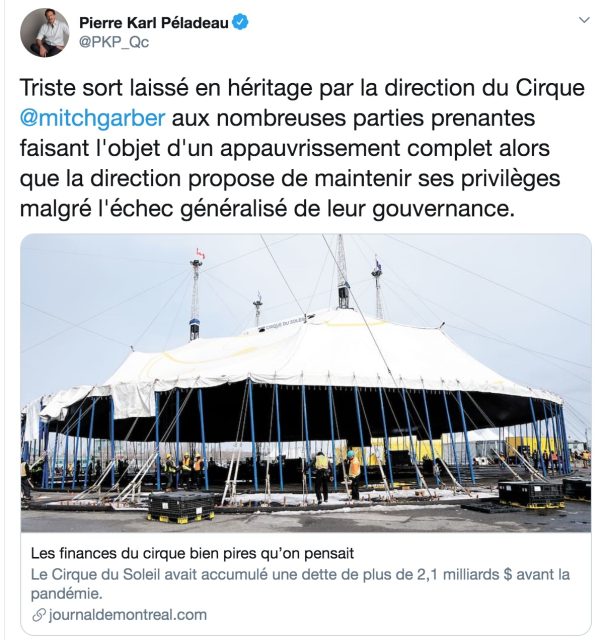Follow the journaldemontreal.com domain link

click(127, 615)
